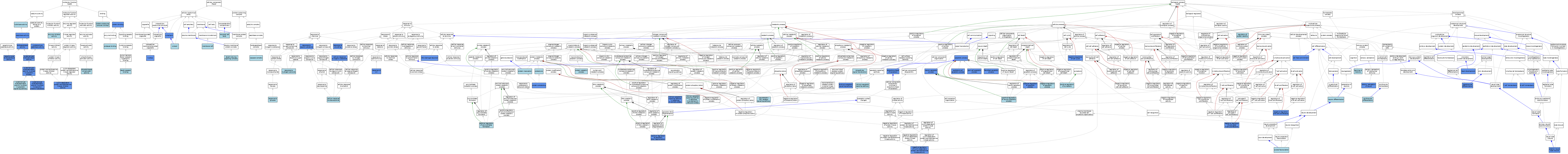This screenshot has width=1568, height=154.
Task: Click the 'enzyme binding' node
Action: (110, 35)
